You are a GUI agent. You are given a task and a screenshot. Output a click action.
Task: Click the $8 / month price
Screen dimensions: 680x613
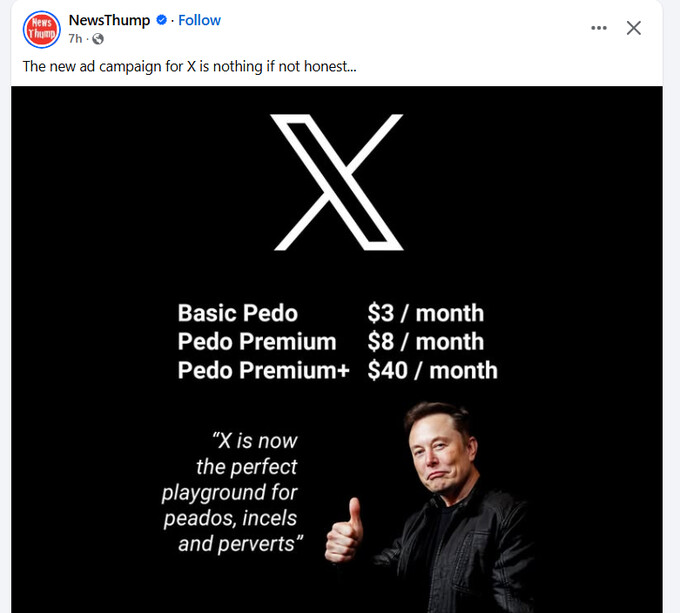(x=425, y=341)
